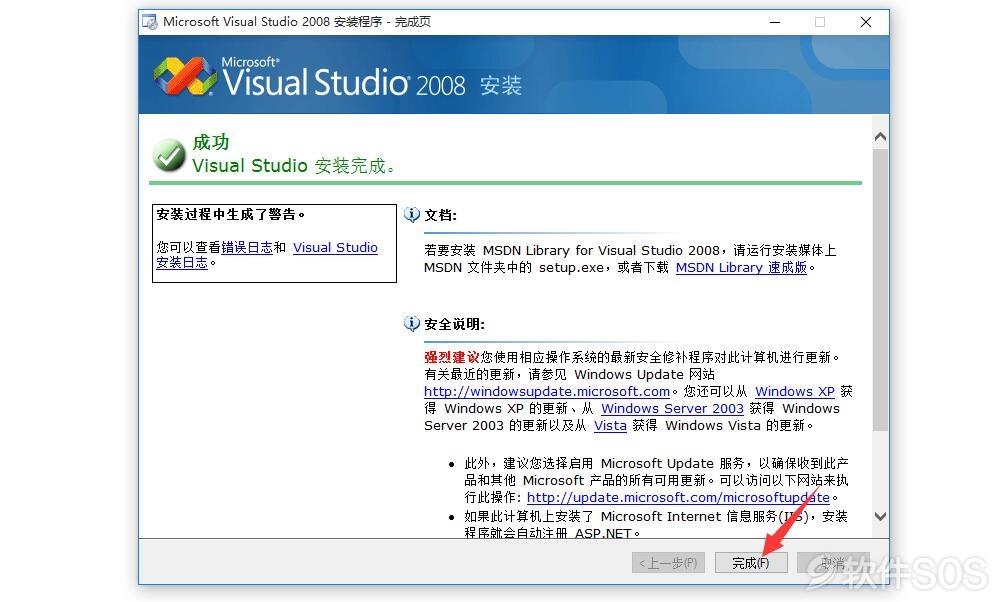
Task: Click the info icon beside 文档
Action: [x=412, y=215]
